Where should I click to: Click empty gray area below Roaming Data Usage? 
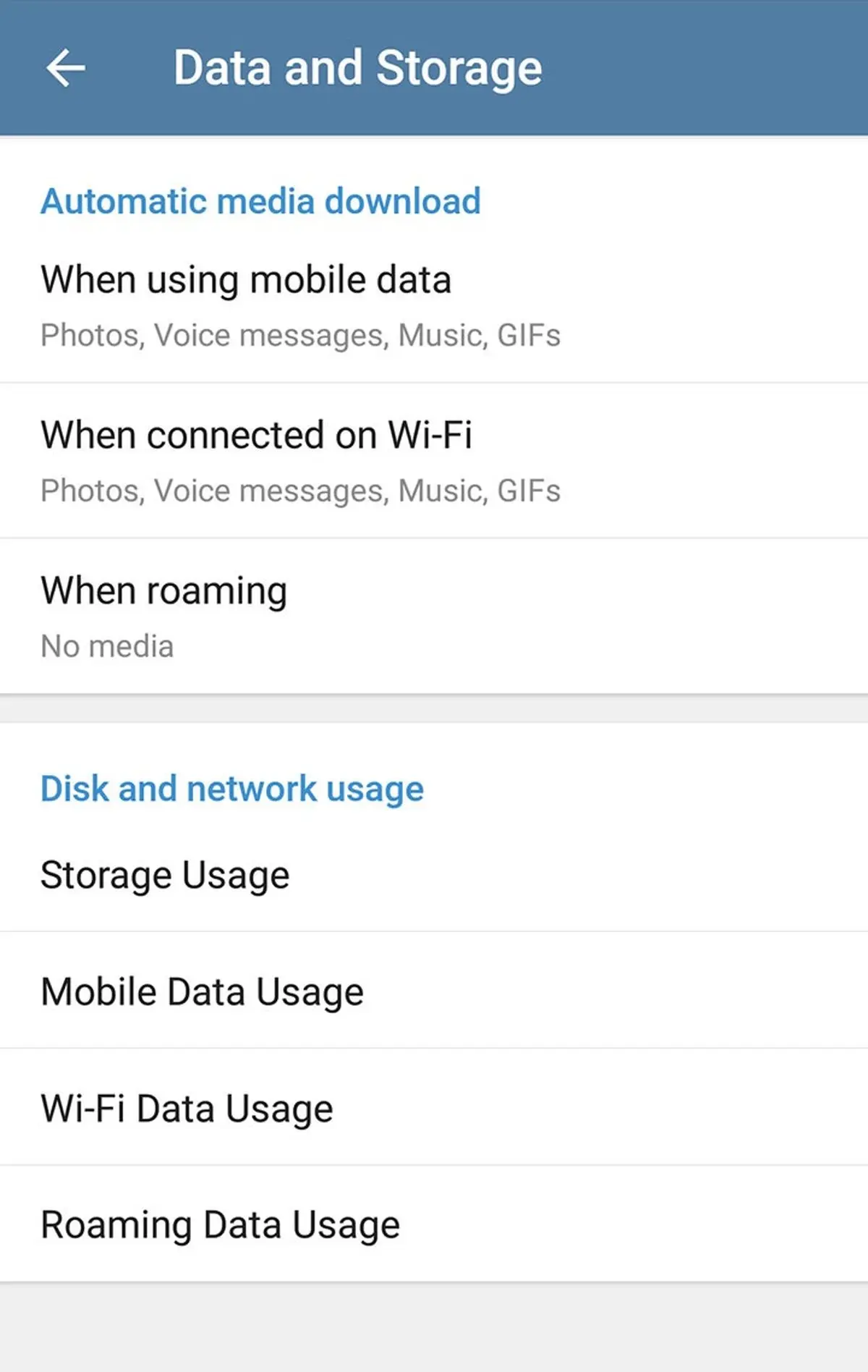(434, 1328)
